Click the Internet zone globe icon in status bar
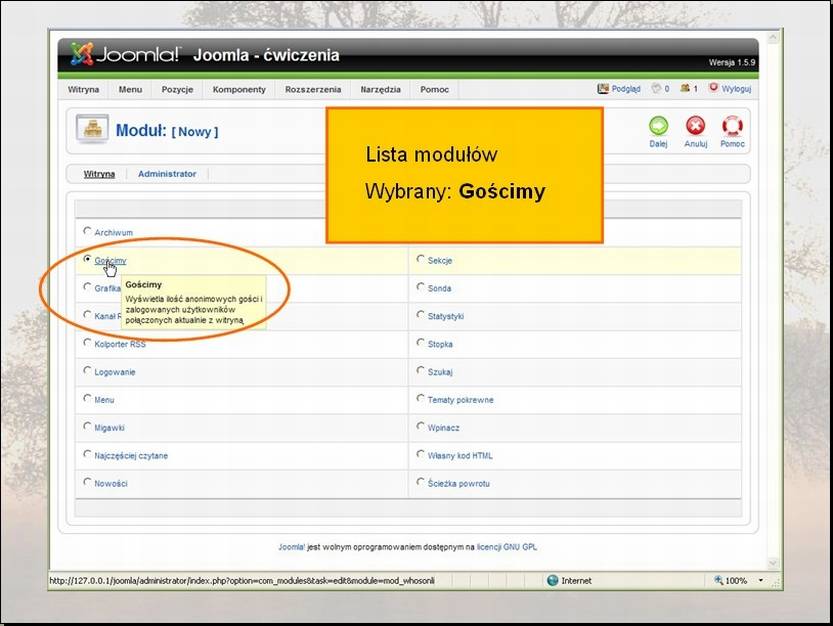 click(552, 580)
